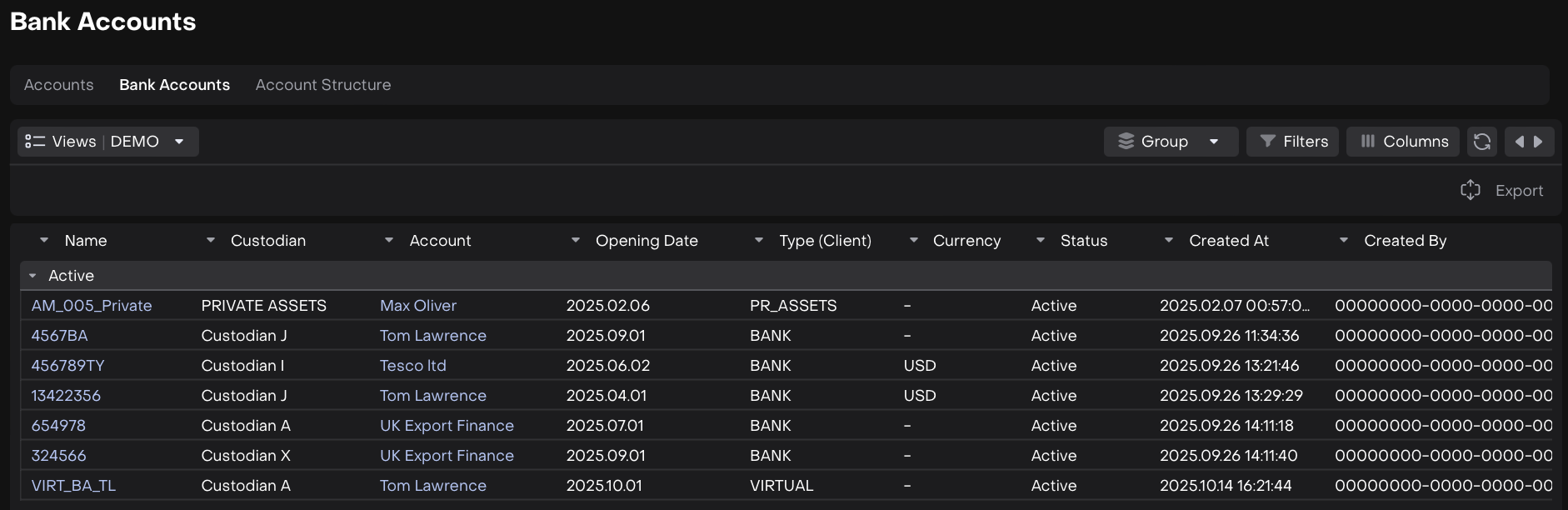Click the refresh table icon

(x=1481, y=142)
